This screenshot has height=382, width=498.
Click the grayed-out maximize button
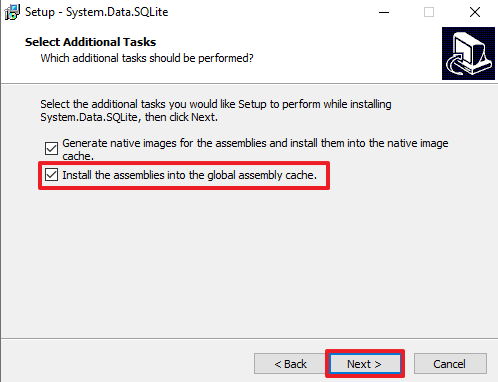tap(429, 12)
